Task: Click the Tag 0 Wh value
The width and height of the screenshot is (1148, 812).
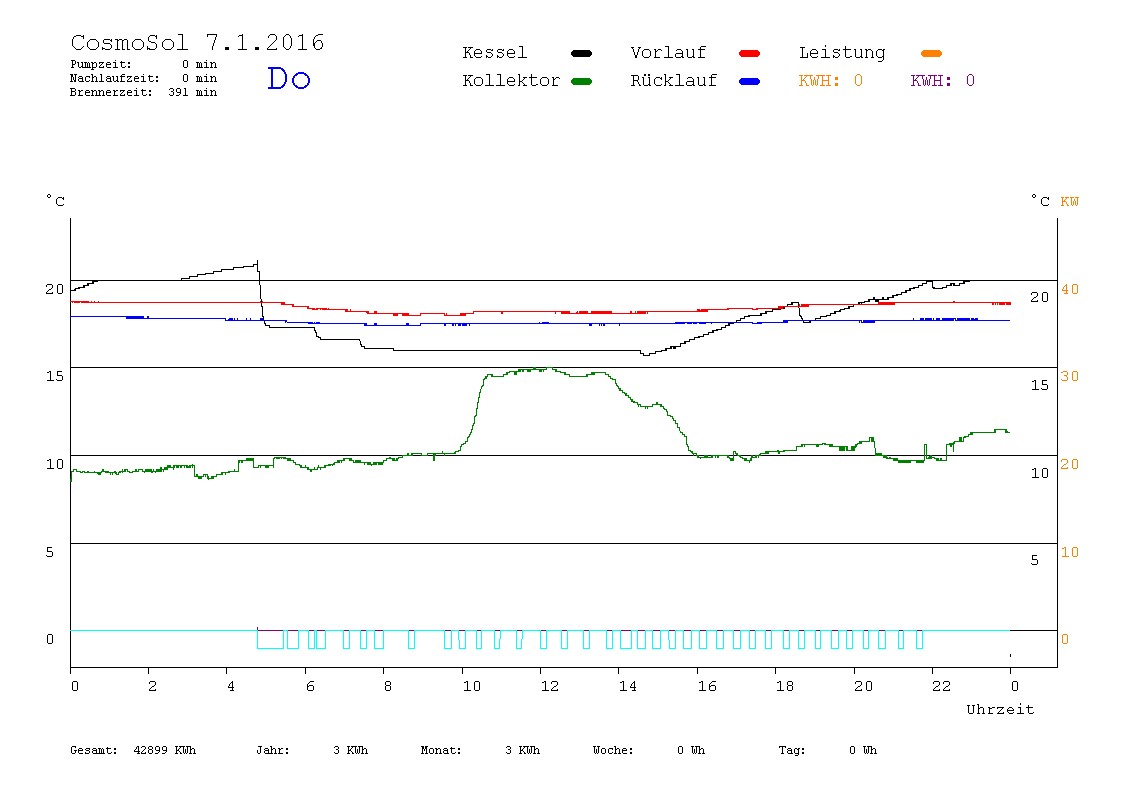Action: pos(827,750)
